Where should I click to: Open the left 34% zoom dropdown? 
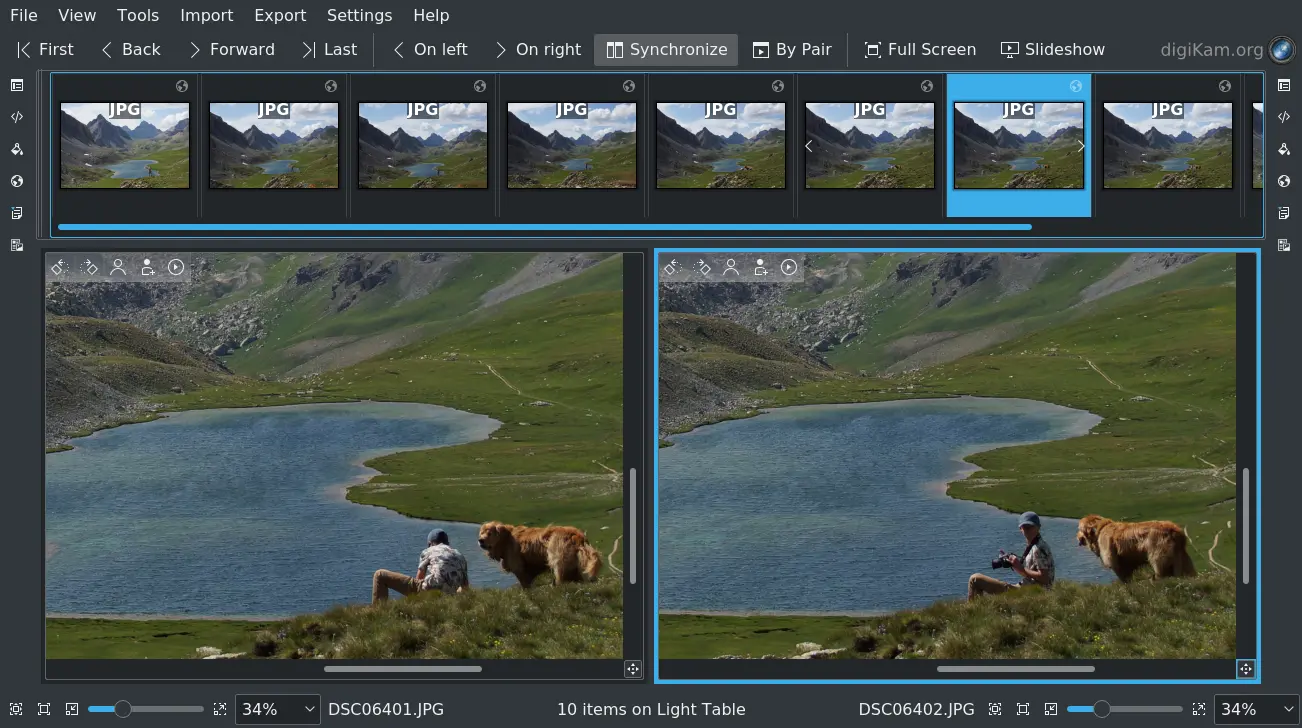point(277,709)
